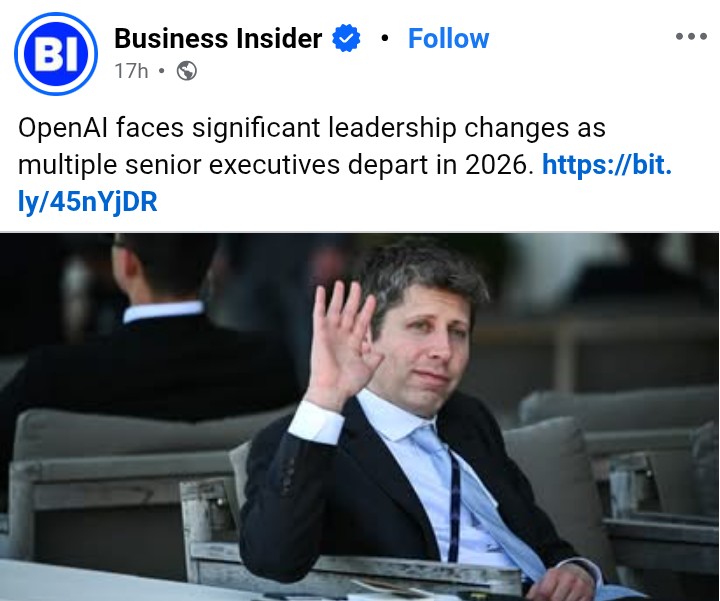Open the Business Insider BI profile logo
This screenshot has height=601, width=720.
pos(56,54)
